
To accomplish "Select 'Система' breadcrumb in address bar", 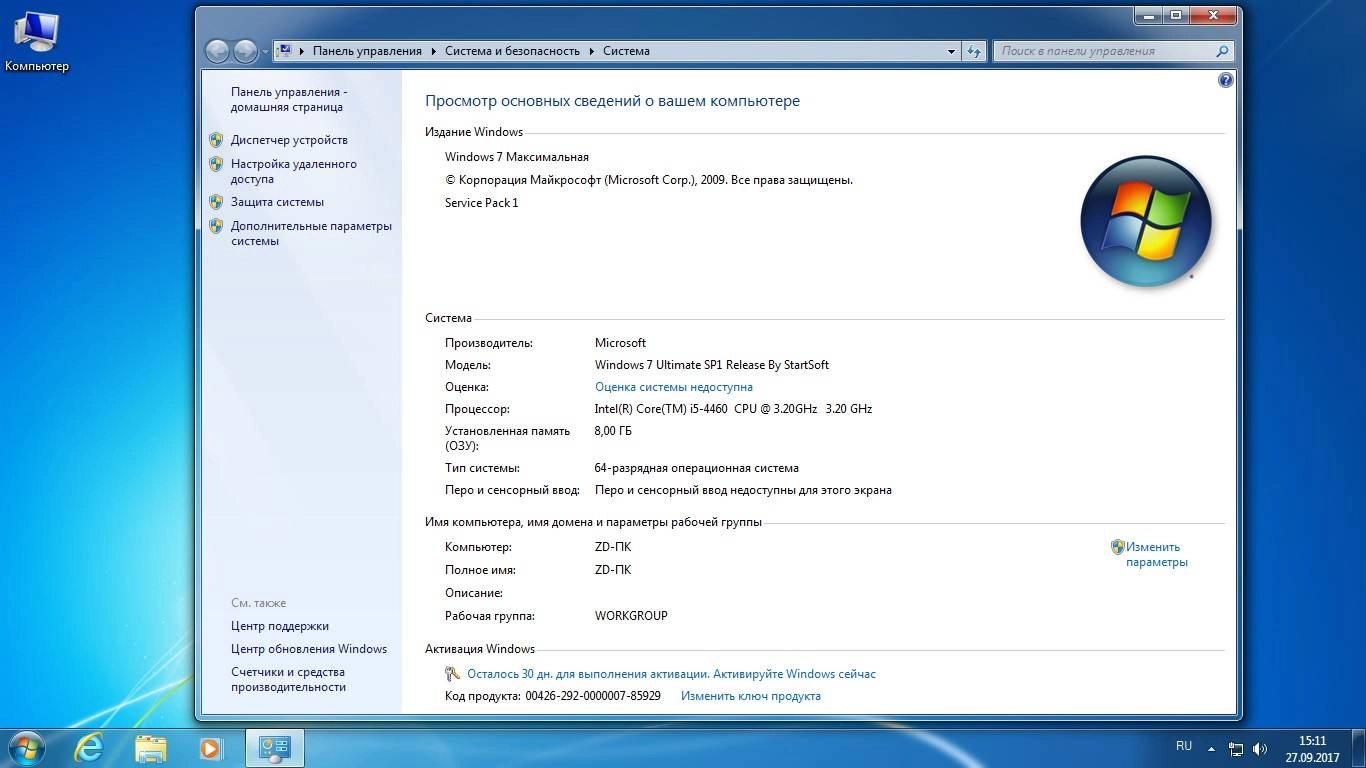I will point(626,51).
